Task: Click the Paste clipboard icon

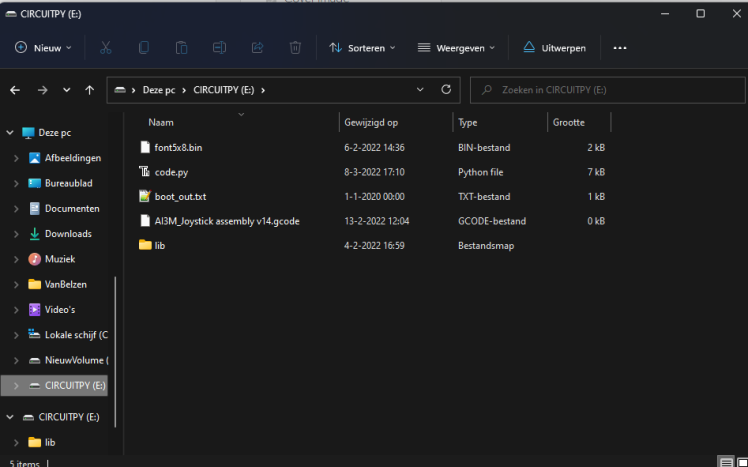Action: coord(182,48)
